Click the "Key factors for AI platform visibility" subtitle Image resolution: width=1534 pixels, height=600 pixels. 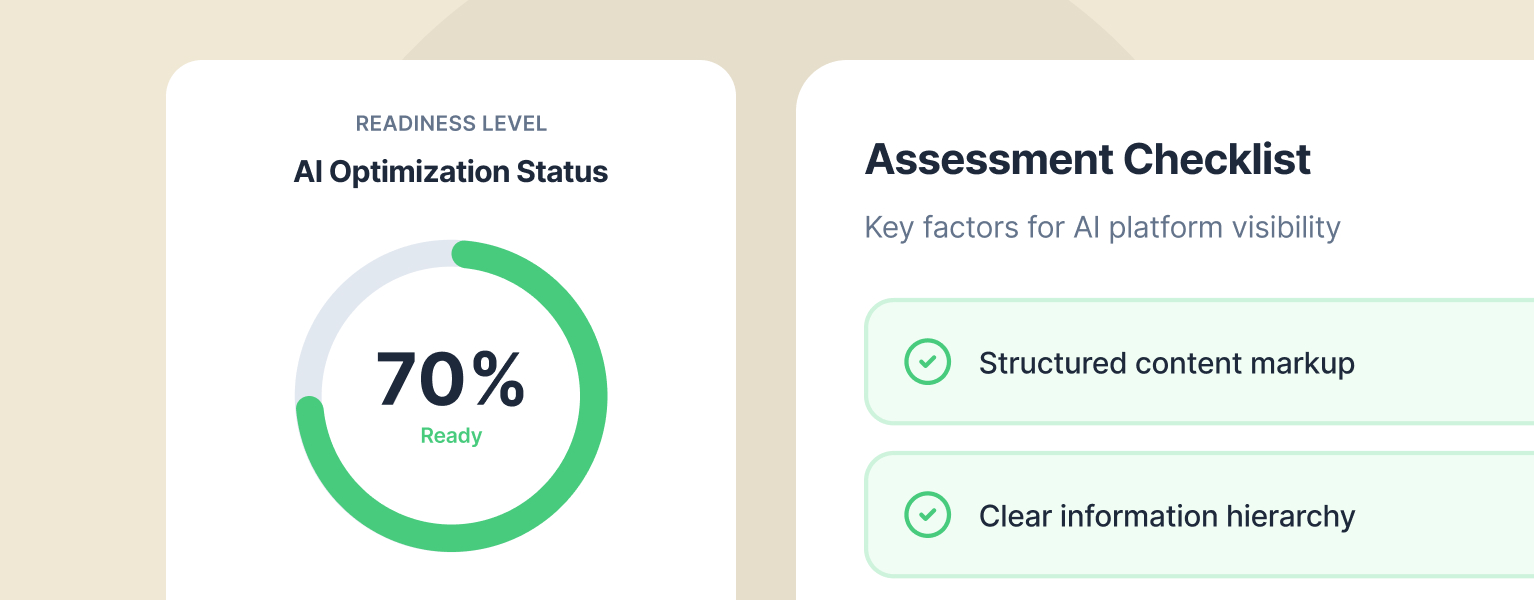click(x=1102, y=228)
